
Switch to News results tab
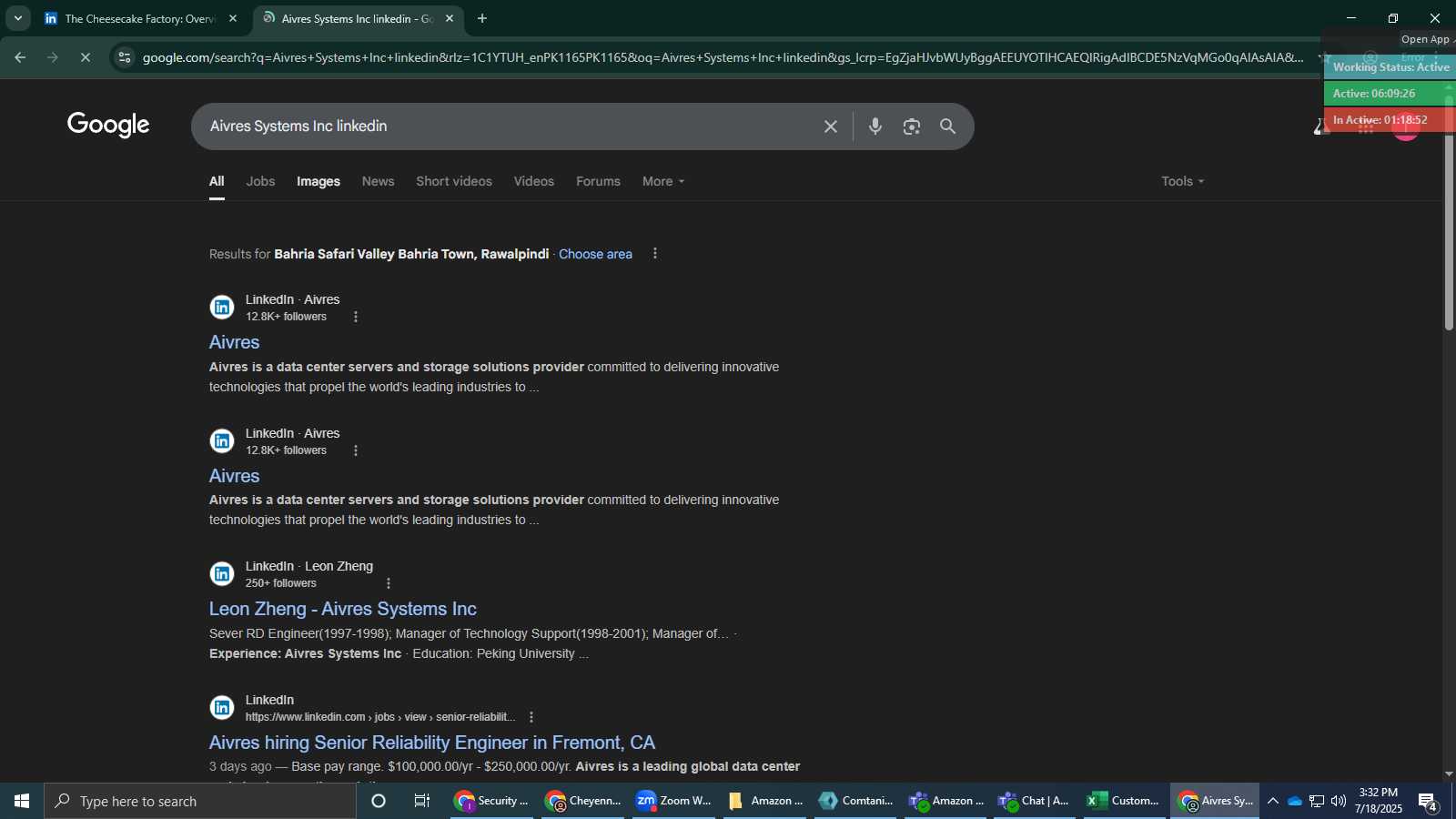tap(378, 181)
